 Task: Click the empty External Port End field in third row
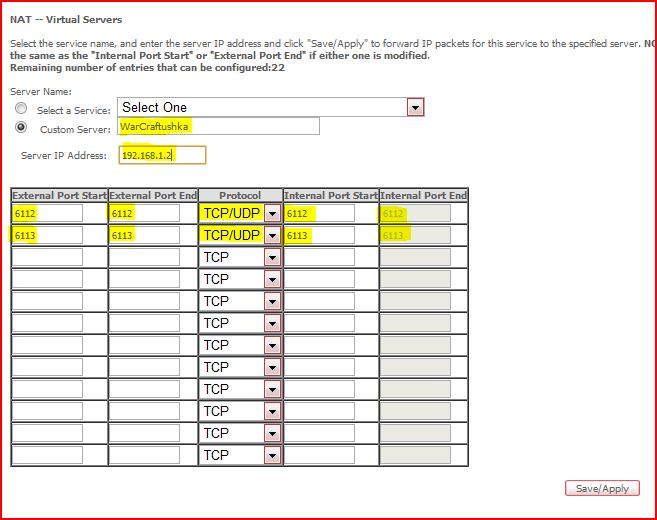(x=144, y=257)
